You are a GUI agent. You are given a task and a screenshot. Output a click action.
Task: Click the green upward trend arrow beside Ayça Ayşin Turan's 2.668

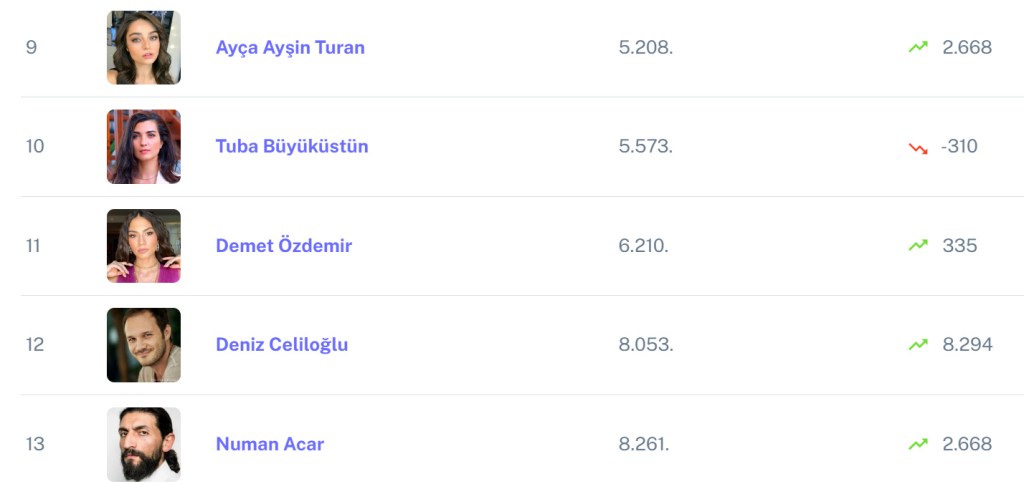pos(918,47)
